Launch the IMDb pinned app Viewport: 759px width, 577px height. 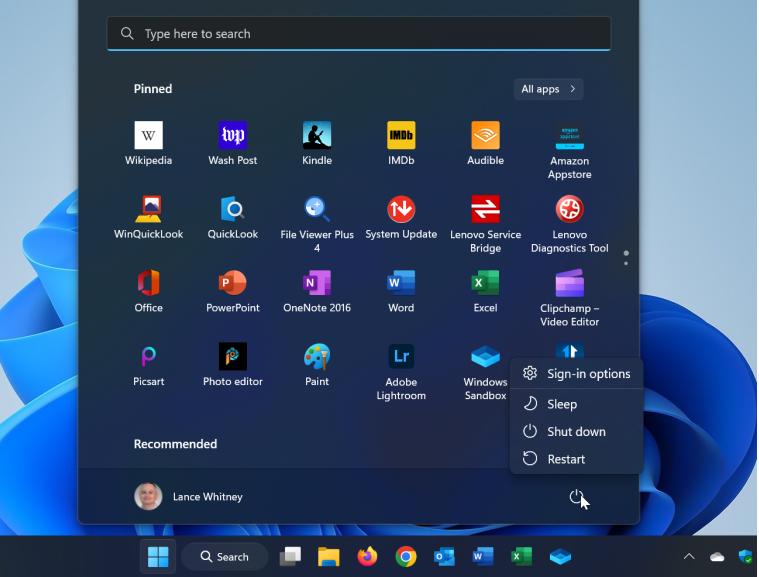(x=401, y=143)
